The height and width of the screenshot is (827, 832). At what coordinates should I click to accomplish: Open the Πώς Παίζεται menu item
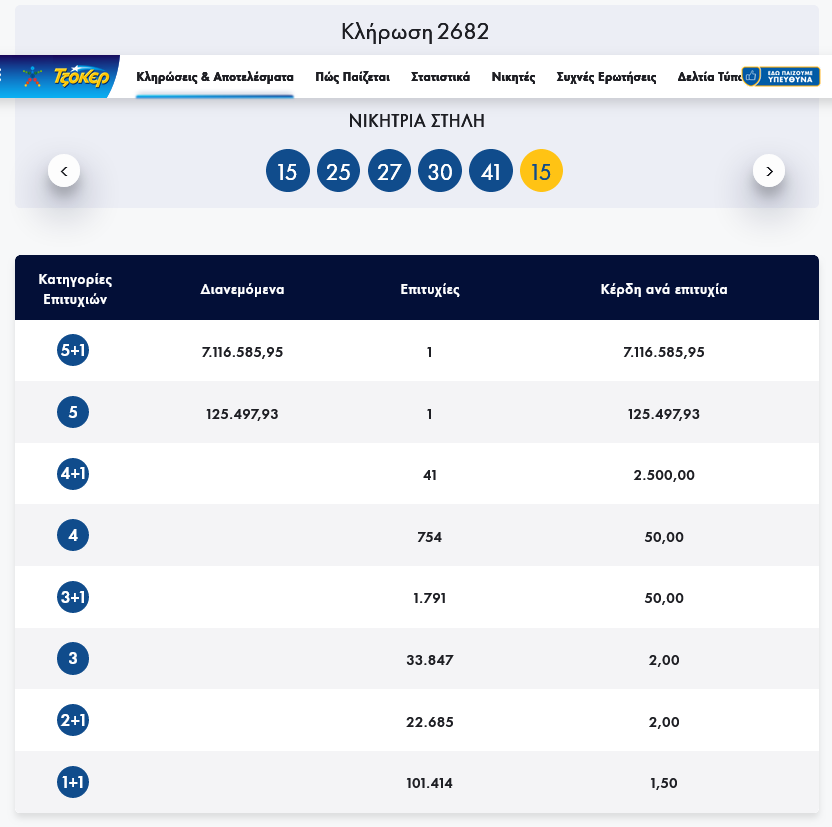(x=352, y=77)
